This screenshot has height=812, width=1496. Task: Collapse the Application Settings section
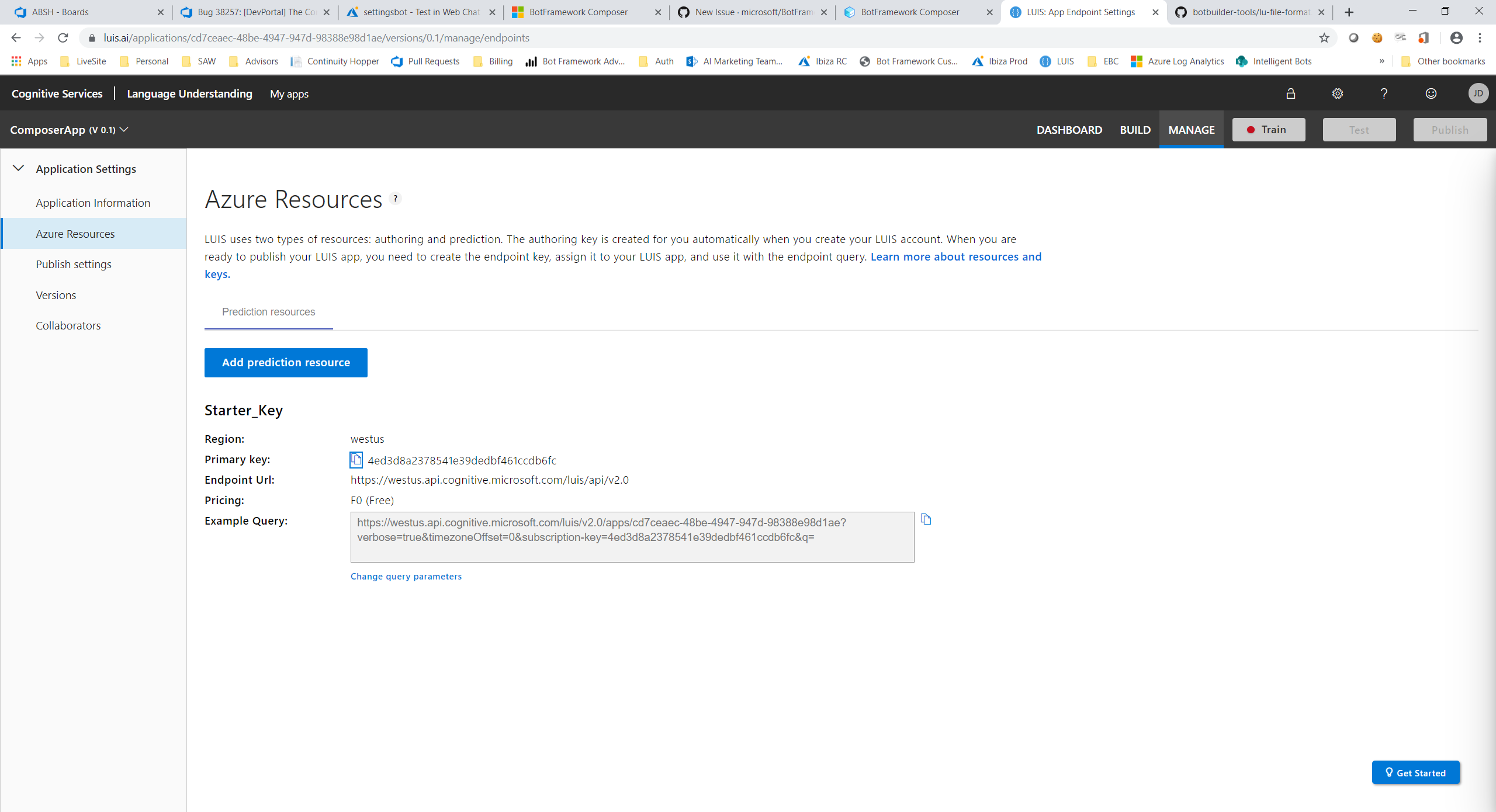click(x=18, y=168)
